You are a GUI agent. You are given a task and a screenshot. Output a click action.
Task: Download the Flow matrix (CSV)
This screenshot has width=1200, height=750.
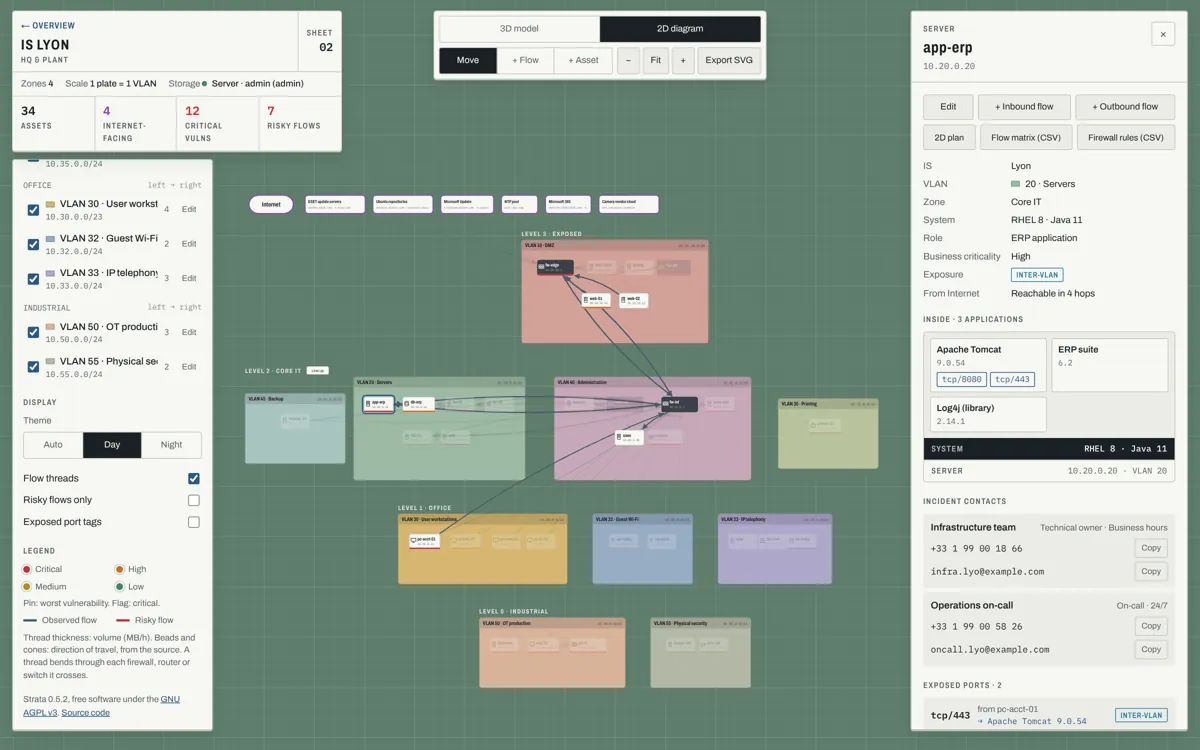click(x=1025, y=137)
